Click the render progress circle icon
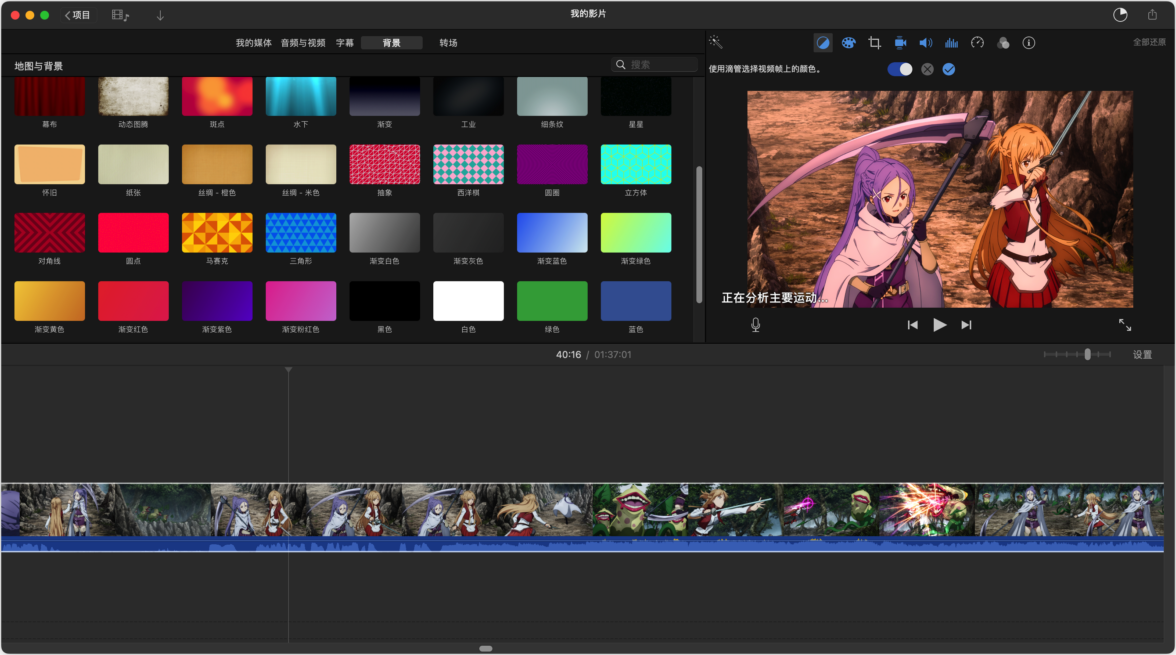 click(x=1120, y=15)
